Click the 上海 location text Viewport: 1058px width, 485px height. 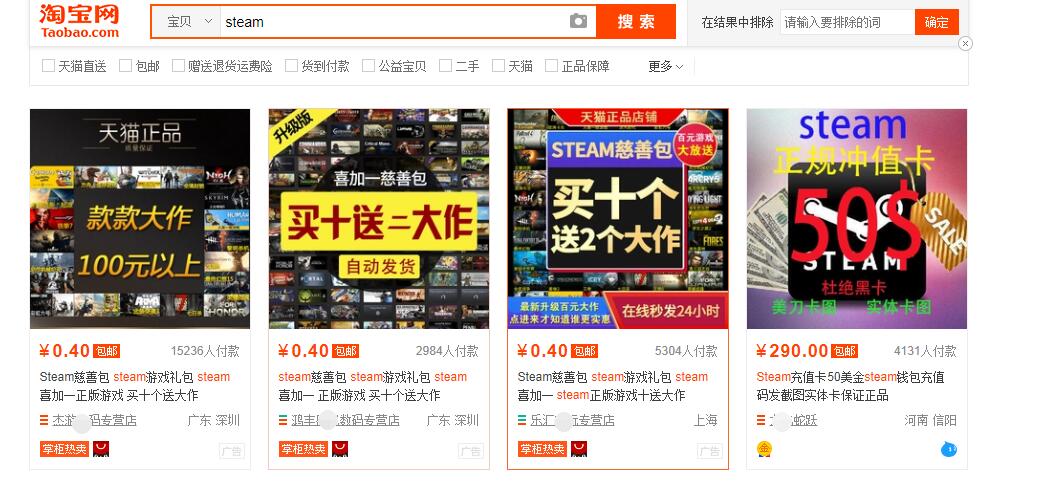pyautogui.click(x=706, y=420)
